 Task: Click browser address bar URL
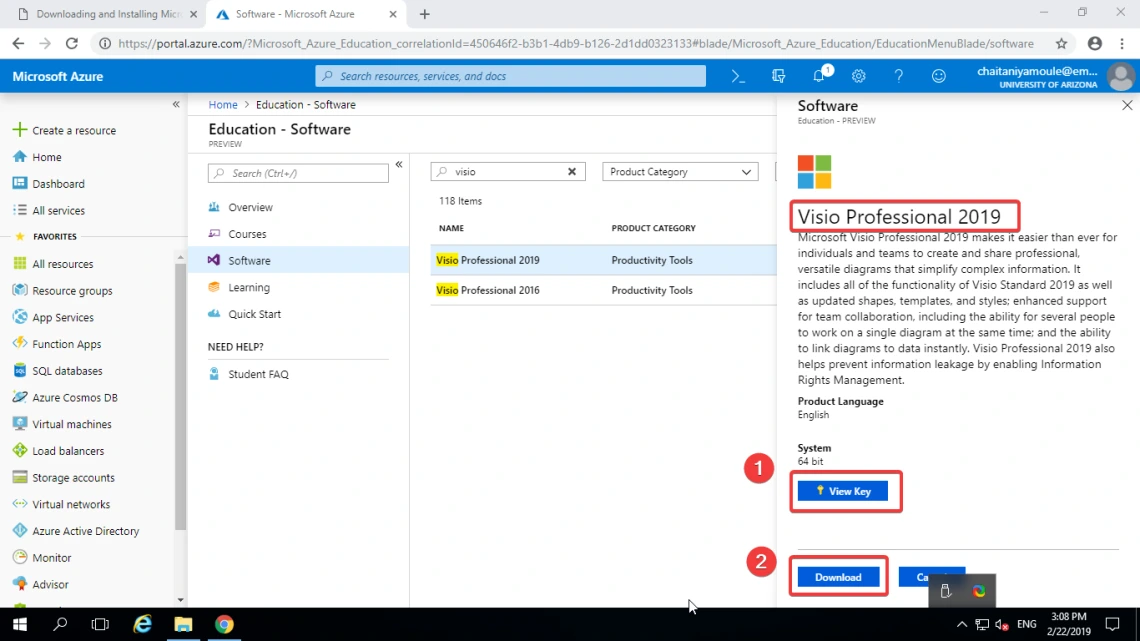(x=576, y=44)
